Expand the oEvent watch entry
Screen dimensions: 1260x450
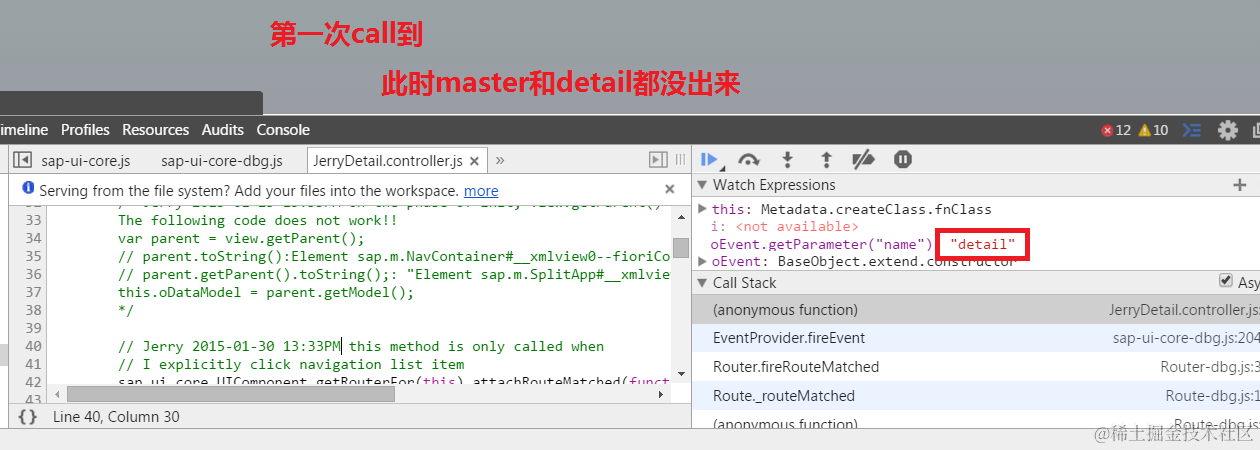[702, 261]
